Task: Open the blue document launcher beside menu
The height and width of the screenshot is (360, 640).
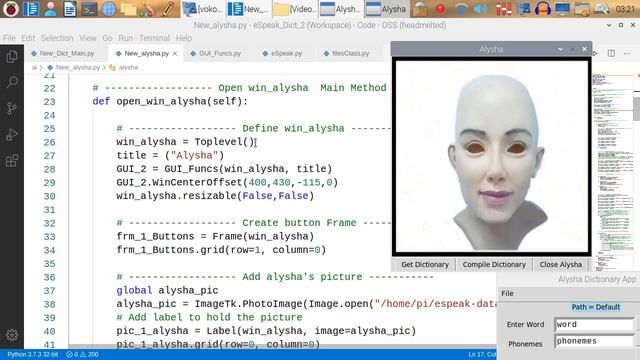Action: point(31,9)
